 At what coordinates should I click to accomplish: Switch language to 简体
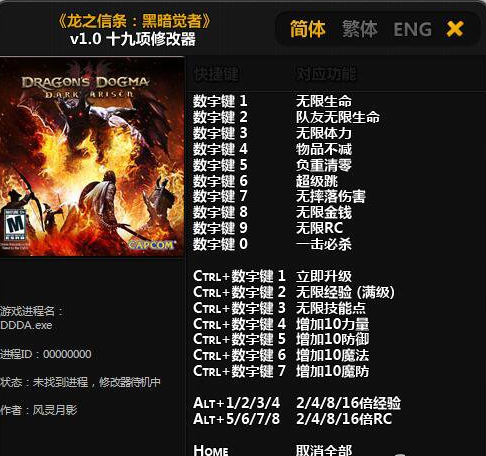307,29
